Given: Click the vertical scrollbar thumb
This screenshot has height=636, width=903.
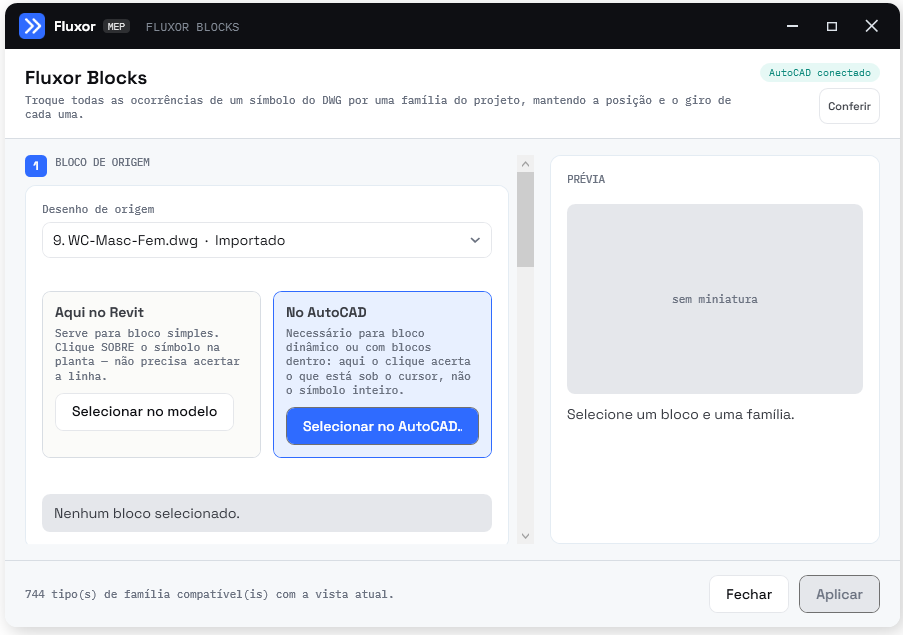Looking at the screenshot, I should [x=525, y=219].
